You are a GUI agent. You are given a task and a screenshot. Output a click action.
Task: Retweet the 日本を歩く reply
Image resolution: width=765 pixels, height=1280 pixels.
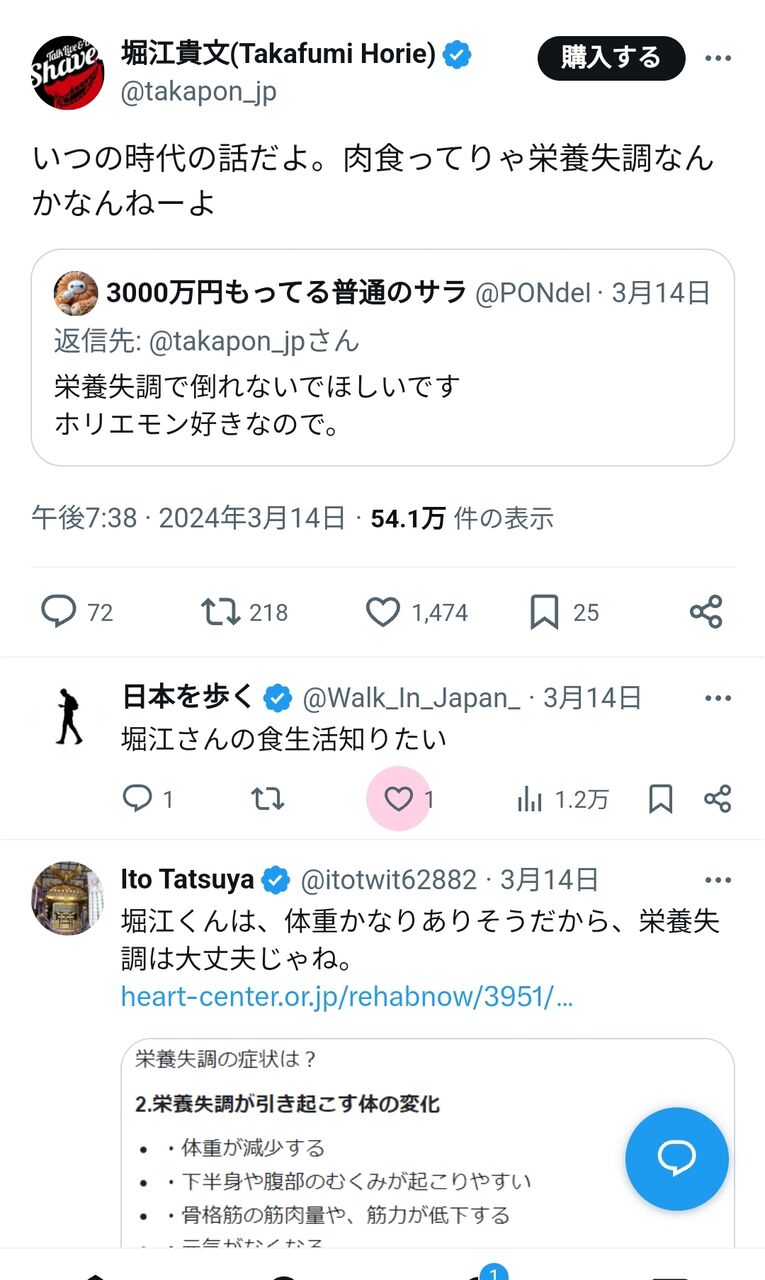[x=267, y=798]
